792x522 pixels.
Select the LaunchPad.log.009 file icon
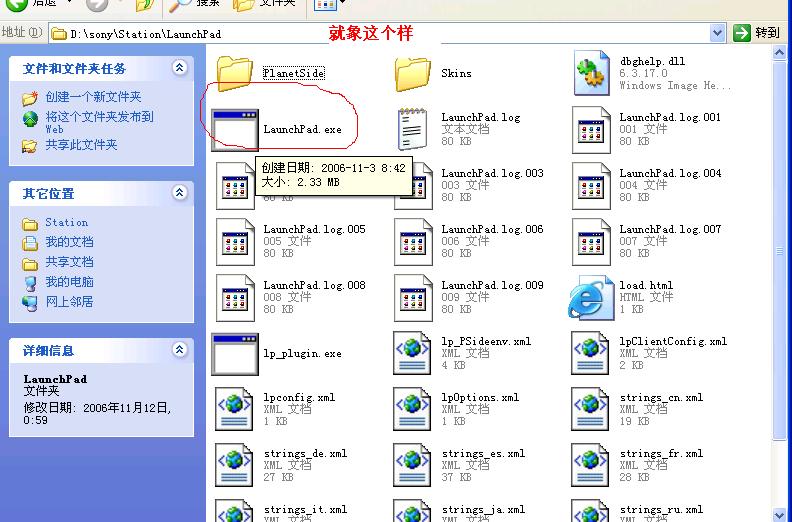click(413, 298)
